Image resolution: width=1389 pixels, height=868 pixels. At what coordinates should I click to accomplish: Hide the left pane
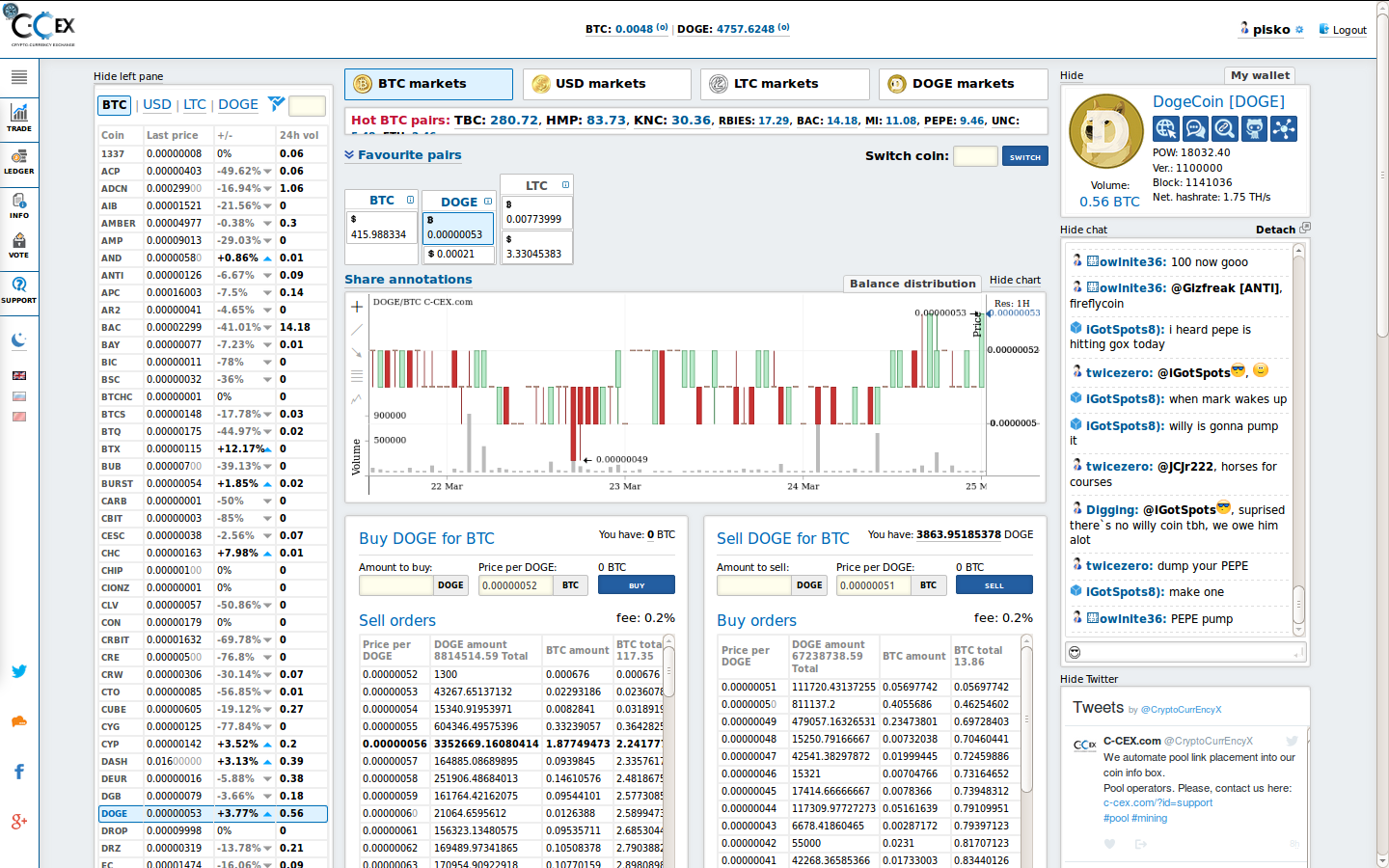(x=128, y=76)
